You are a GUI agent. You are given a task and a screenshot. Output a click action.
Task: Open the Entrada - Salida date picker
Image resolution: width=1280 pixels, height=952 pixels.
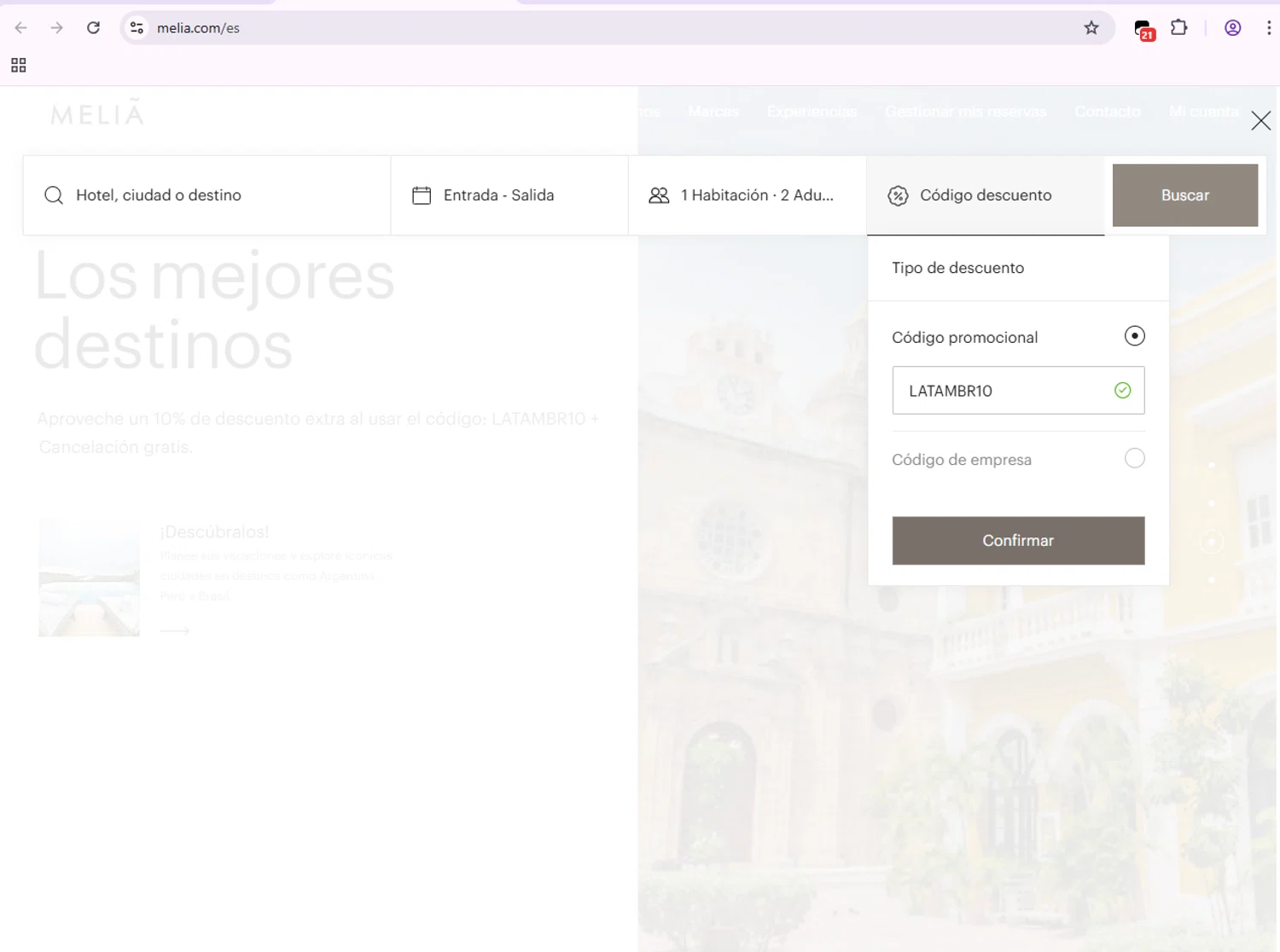tap(509, 195)
